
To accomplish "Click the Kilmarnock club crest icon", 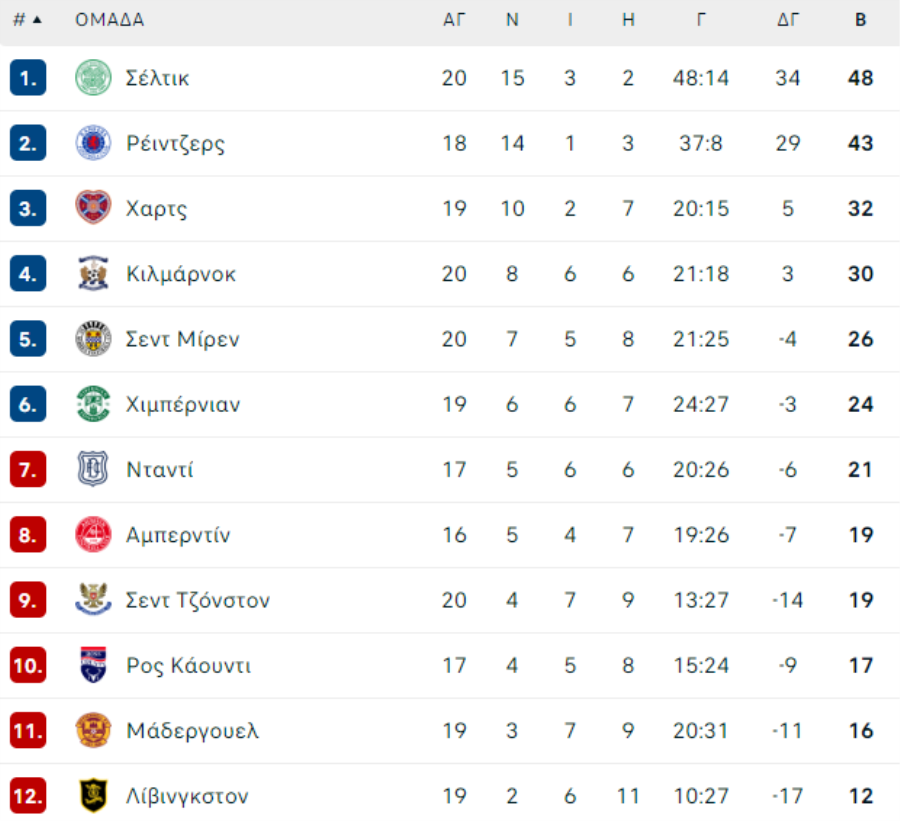I will pos(93,274).
